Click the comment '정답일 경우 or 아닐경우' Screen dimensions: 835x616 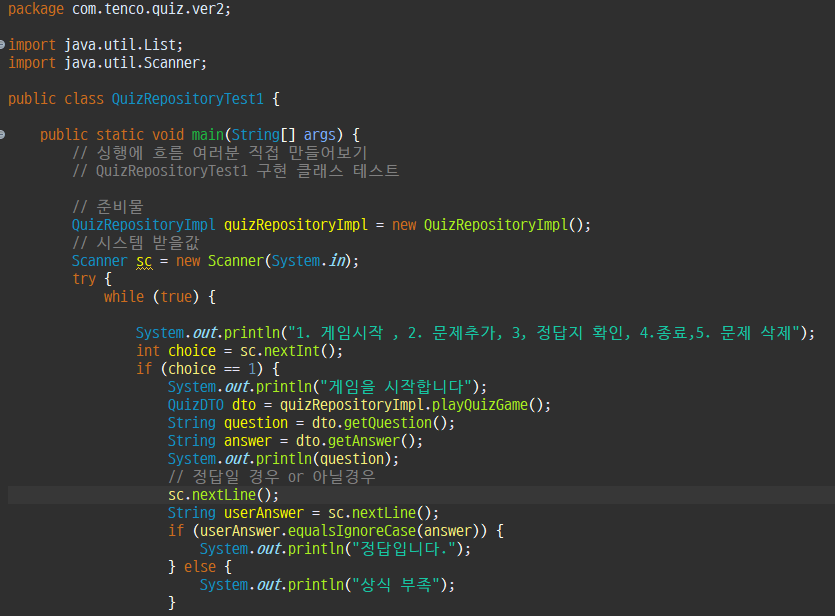click(284, 477)
